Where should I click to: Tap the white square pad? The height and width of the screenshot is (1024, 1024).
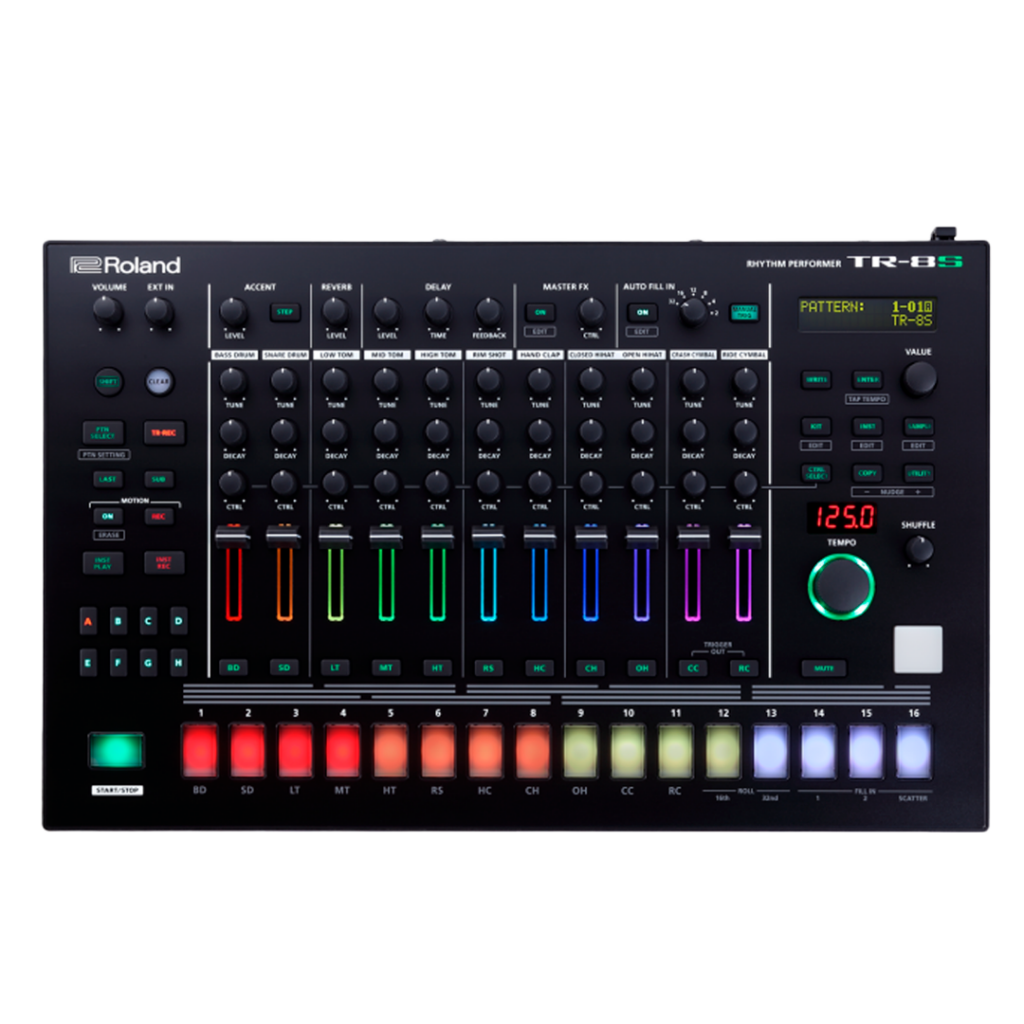click(x=918, y=649)
